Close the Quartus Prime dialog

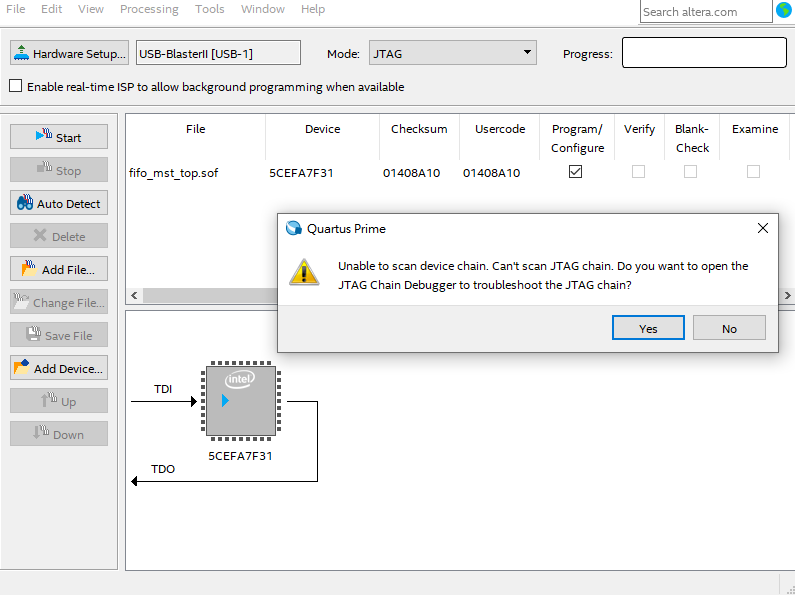(x=763, y=229)
